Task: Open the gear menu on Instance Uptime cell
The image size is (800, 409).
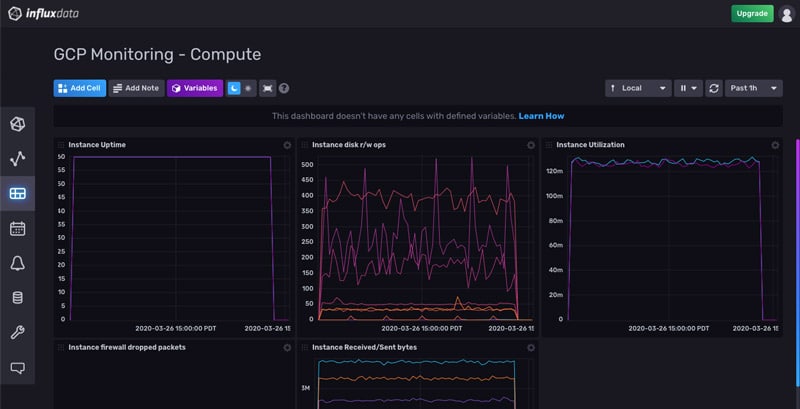Action: (287, 145)
